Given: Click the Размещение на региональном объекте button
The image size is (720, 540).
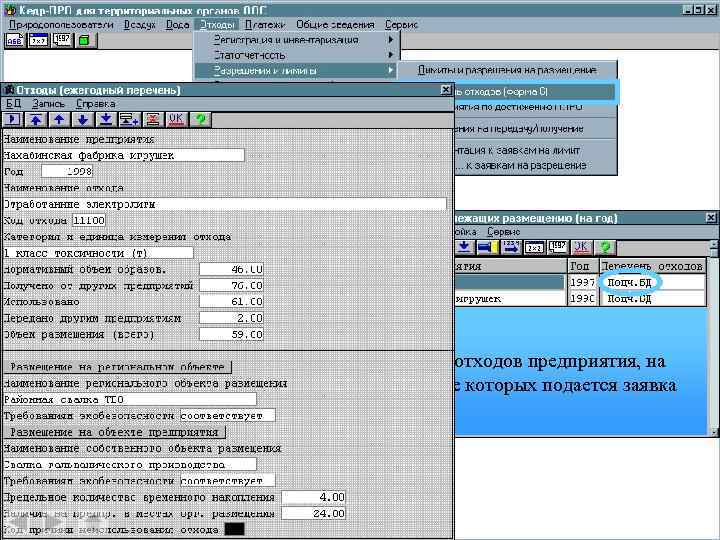Looking at the screenshot, I should click(117, 367).
